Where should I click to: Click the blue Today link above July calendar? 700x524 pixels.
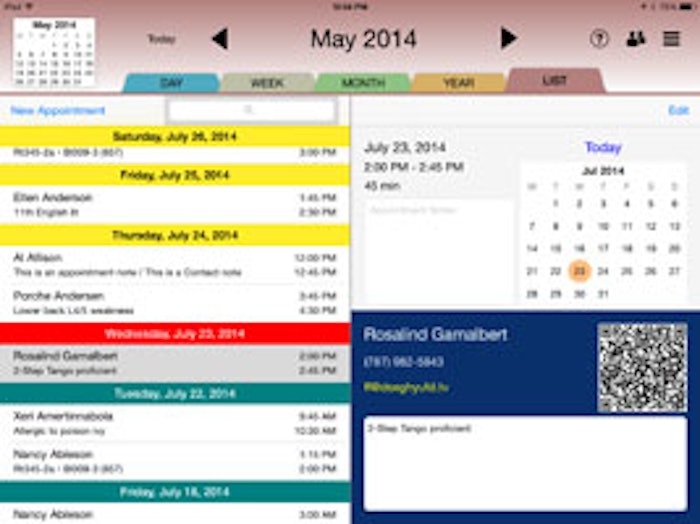click(x=602, y=147)
